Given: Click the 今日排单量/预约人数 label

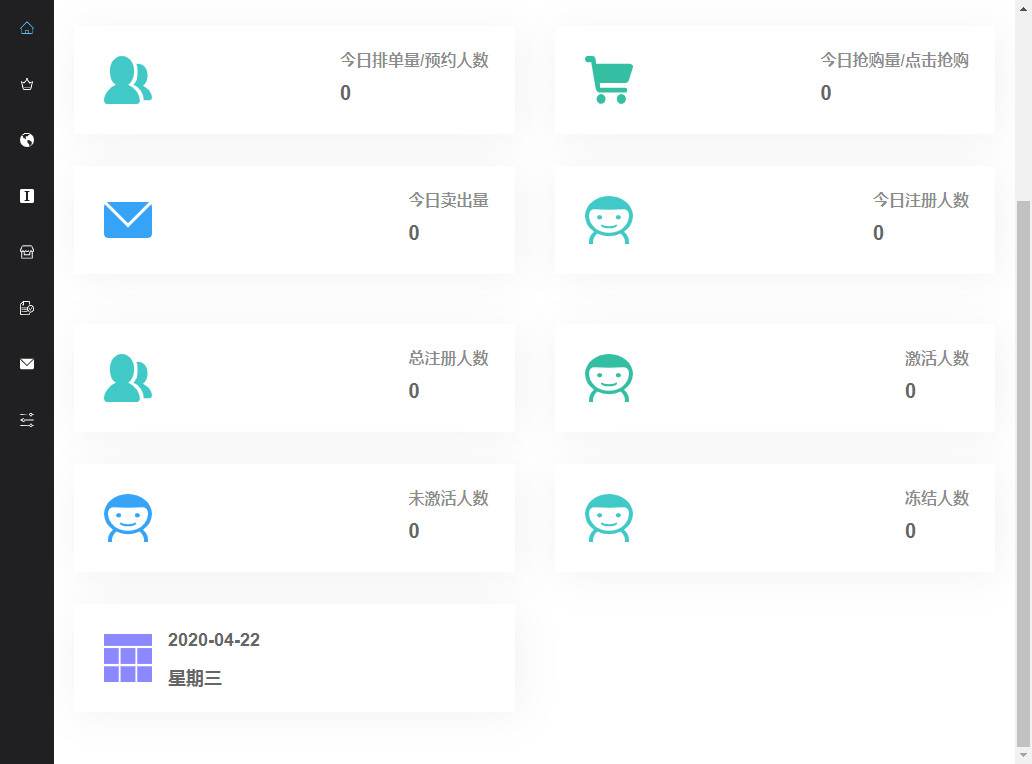Looking at the screenshot, I should click(x=414, y=60).
